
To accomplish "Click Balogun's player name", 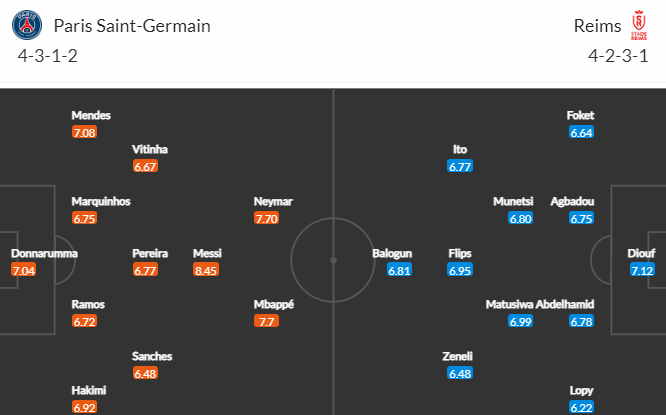I will (392, 254).
